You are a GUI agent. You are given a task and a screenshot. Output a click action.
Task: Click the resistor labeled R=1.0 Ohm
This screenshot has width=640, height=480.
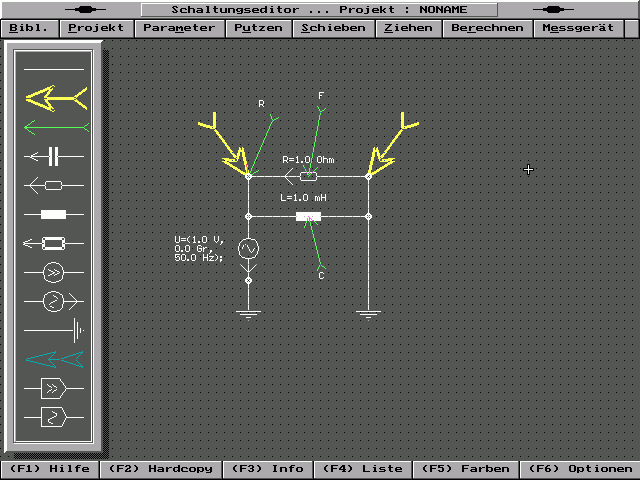pos(309,176)
